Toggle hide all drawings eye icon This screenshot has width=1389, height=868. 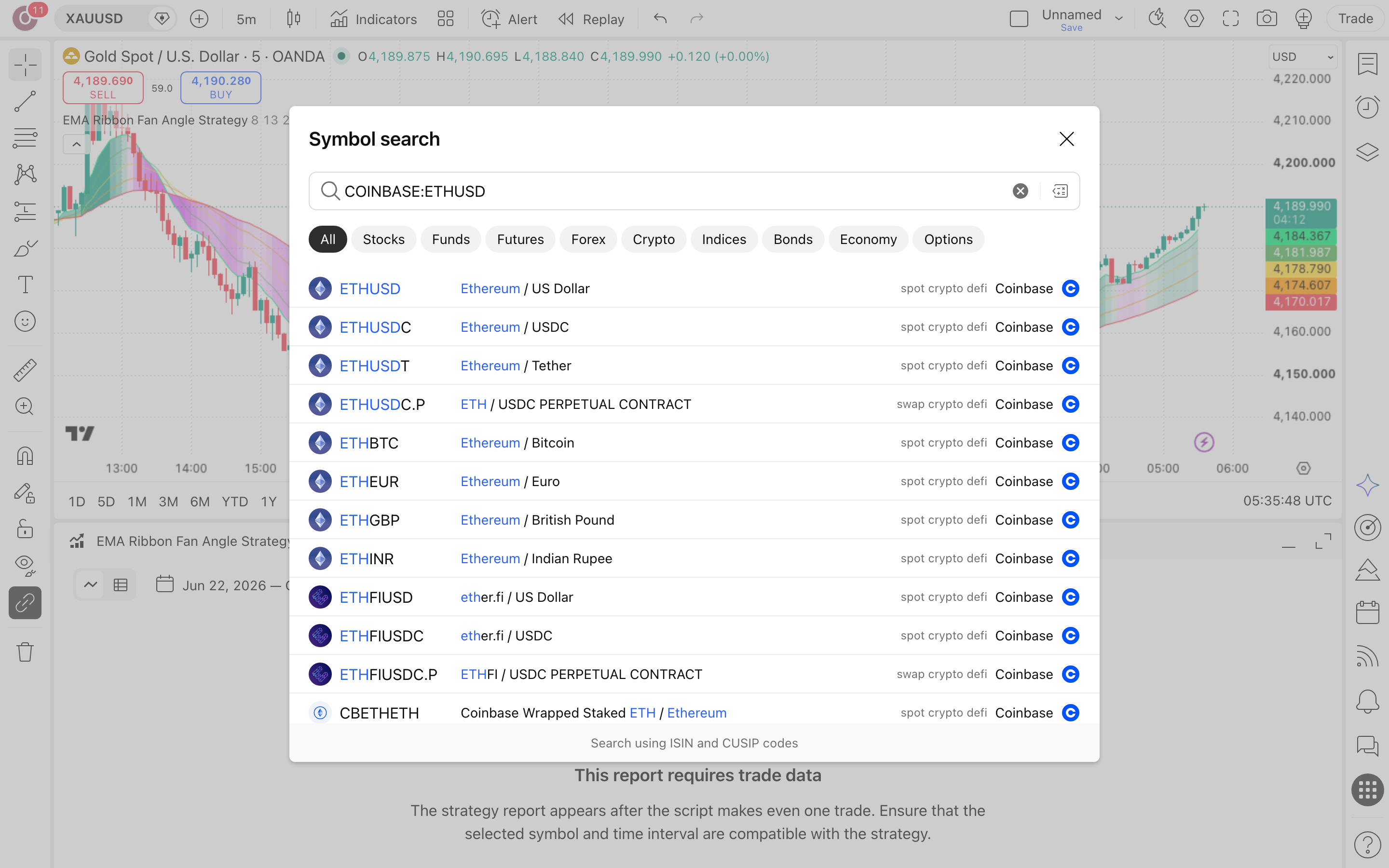25,566
